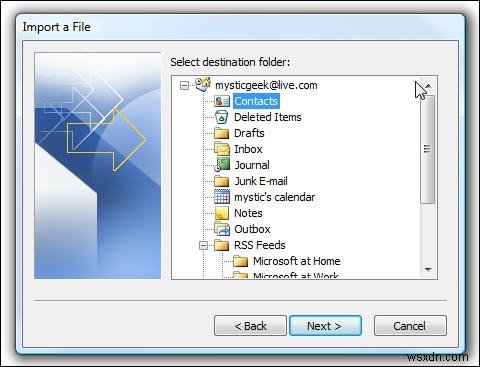
Task: Go back with the Back button
Action: [x=250, y=326]
